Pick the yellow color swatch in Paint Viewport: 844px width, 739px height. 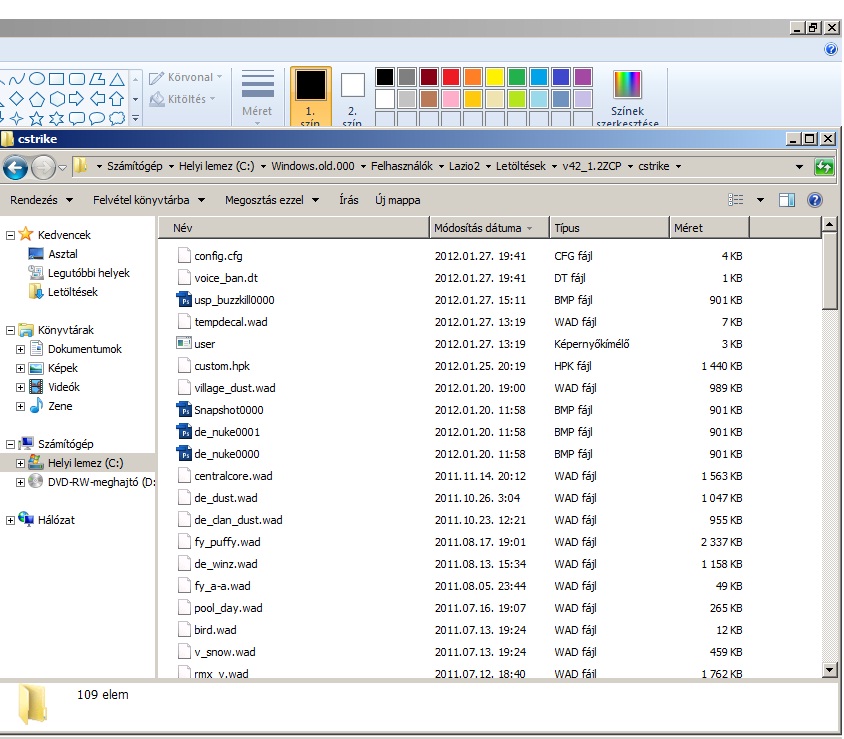pos(495,77)
